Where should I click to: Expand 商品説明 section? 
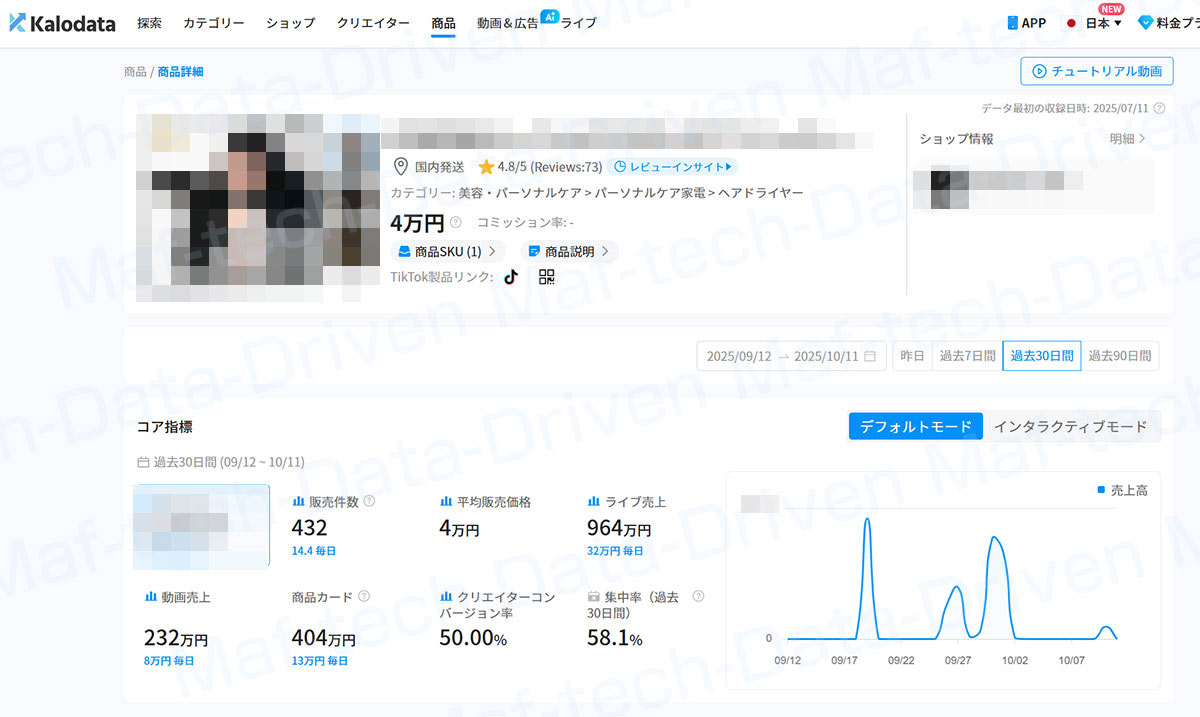pos(568,251)
